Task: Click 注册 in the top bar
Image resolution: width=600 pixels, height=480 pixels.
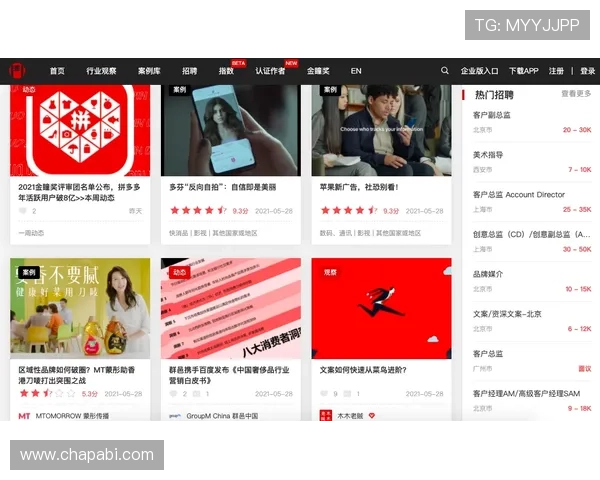Action: coord(556,71)
